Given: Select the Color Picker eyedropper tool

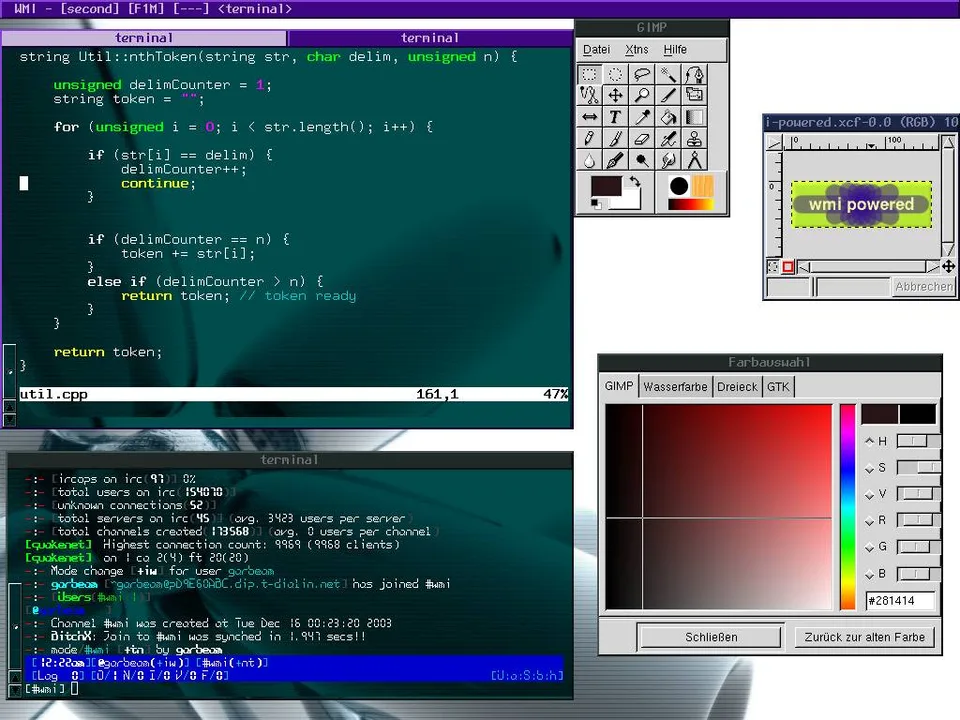Looking at the screenshot, I should tap(642, 117).
